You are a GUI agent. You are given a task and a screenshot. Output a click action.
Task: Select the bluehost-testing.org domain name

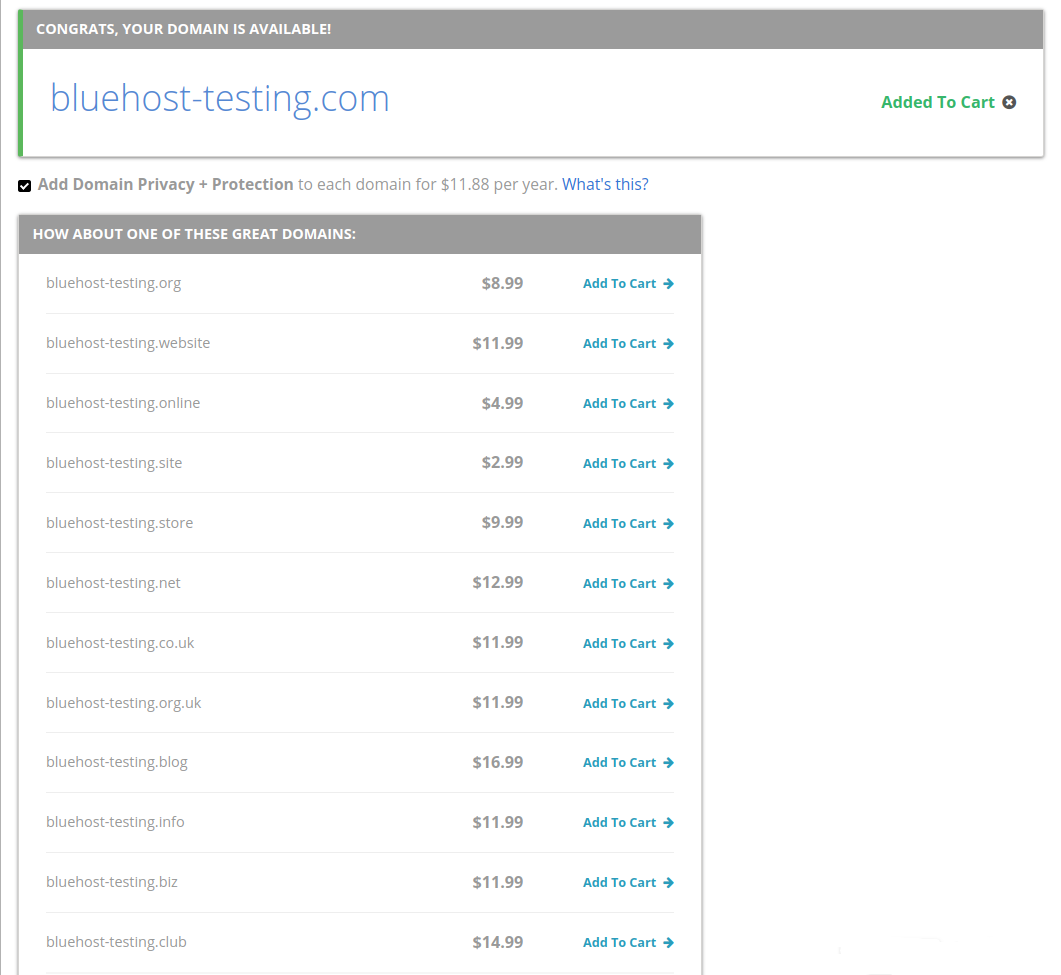point(114,284)
